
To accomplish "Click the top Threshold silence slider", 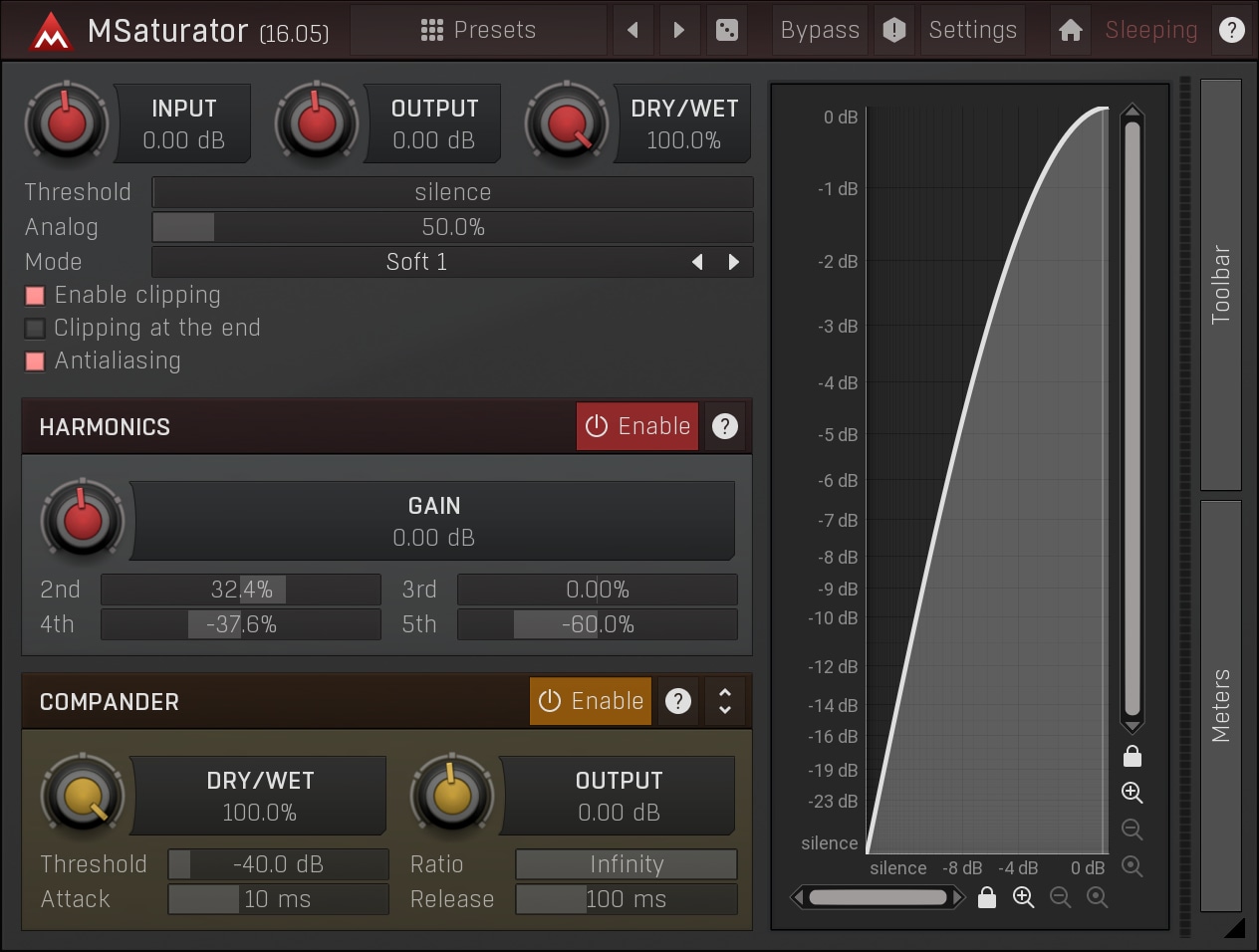I will (x=452, y=192).
